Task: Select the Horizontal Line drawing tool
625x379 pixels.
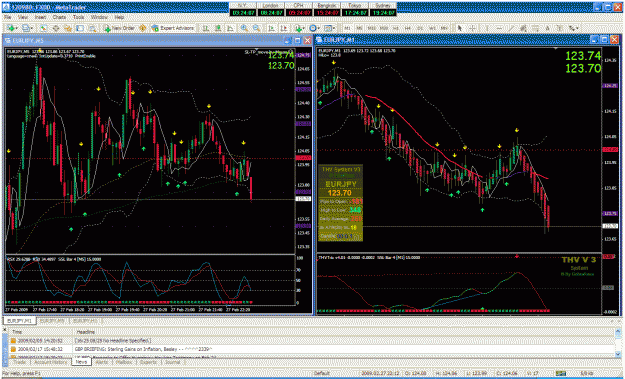Action: [499, 28]
